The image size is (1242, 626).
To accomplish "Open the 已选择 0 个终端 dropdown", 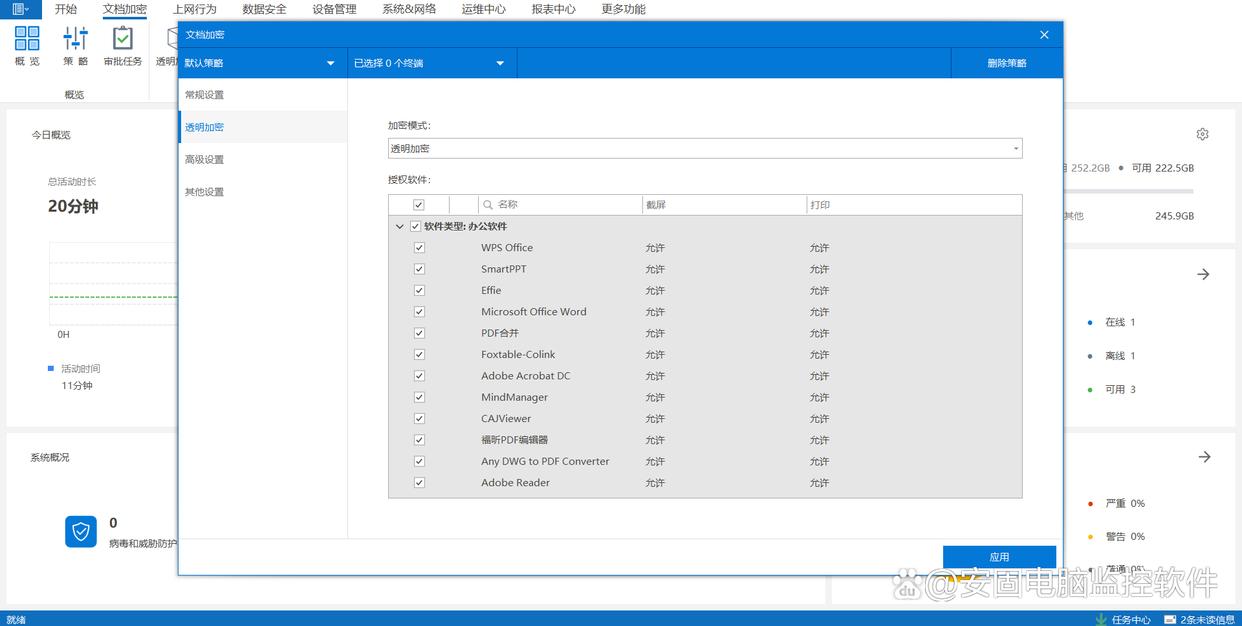I will pyautogui.click(x=500, y=63).
